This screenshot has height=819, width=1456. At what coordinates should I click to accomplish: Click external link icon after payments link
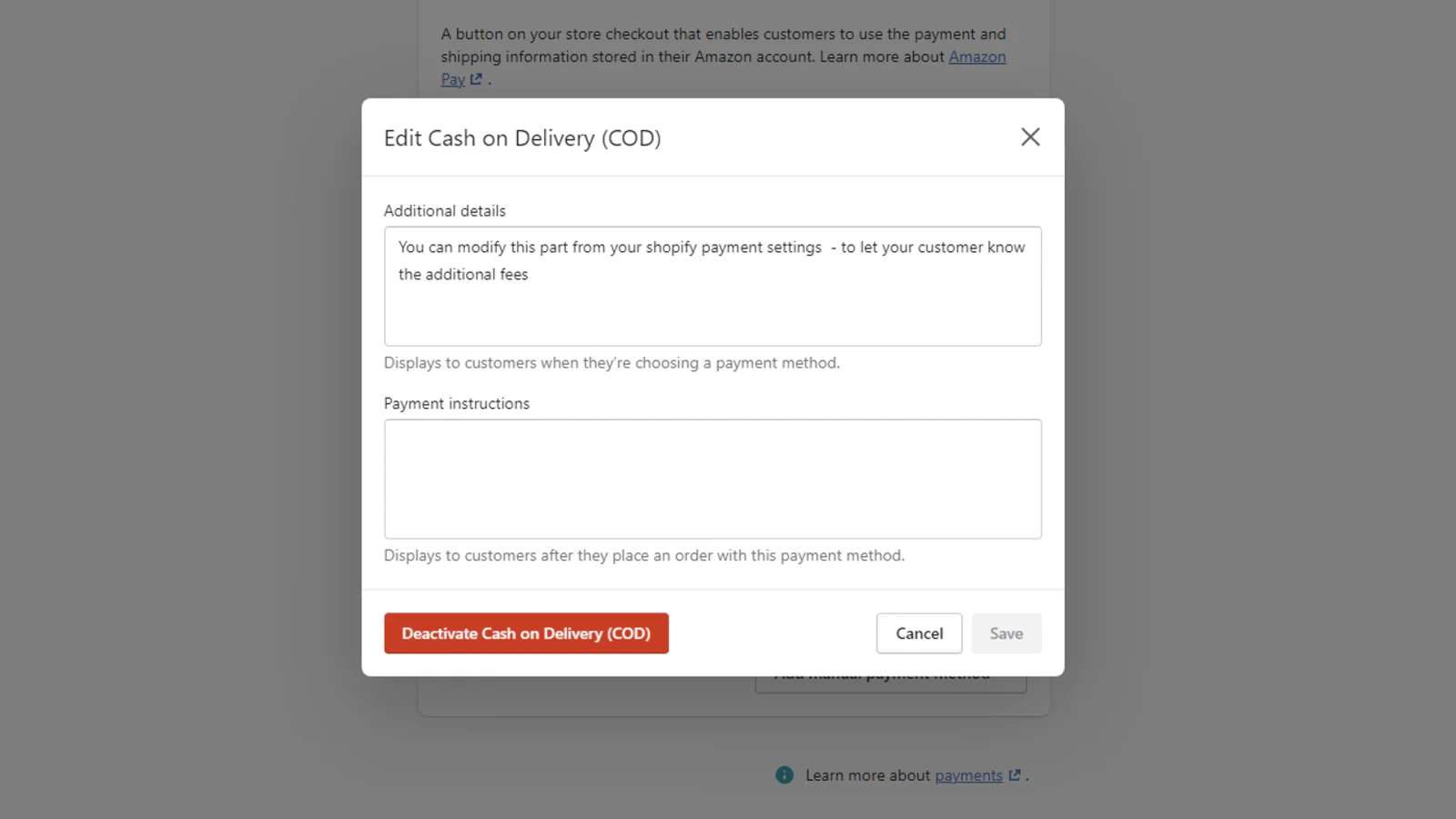1015,775
